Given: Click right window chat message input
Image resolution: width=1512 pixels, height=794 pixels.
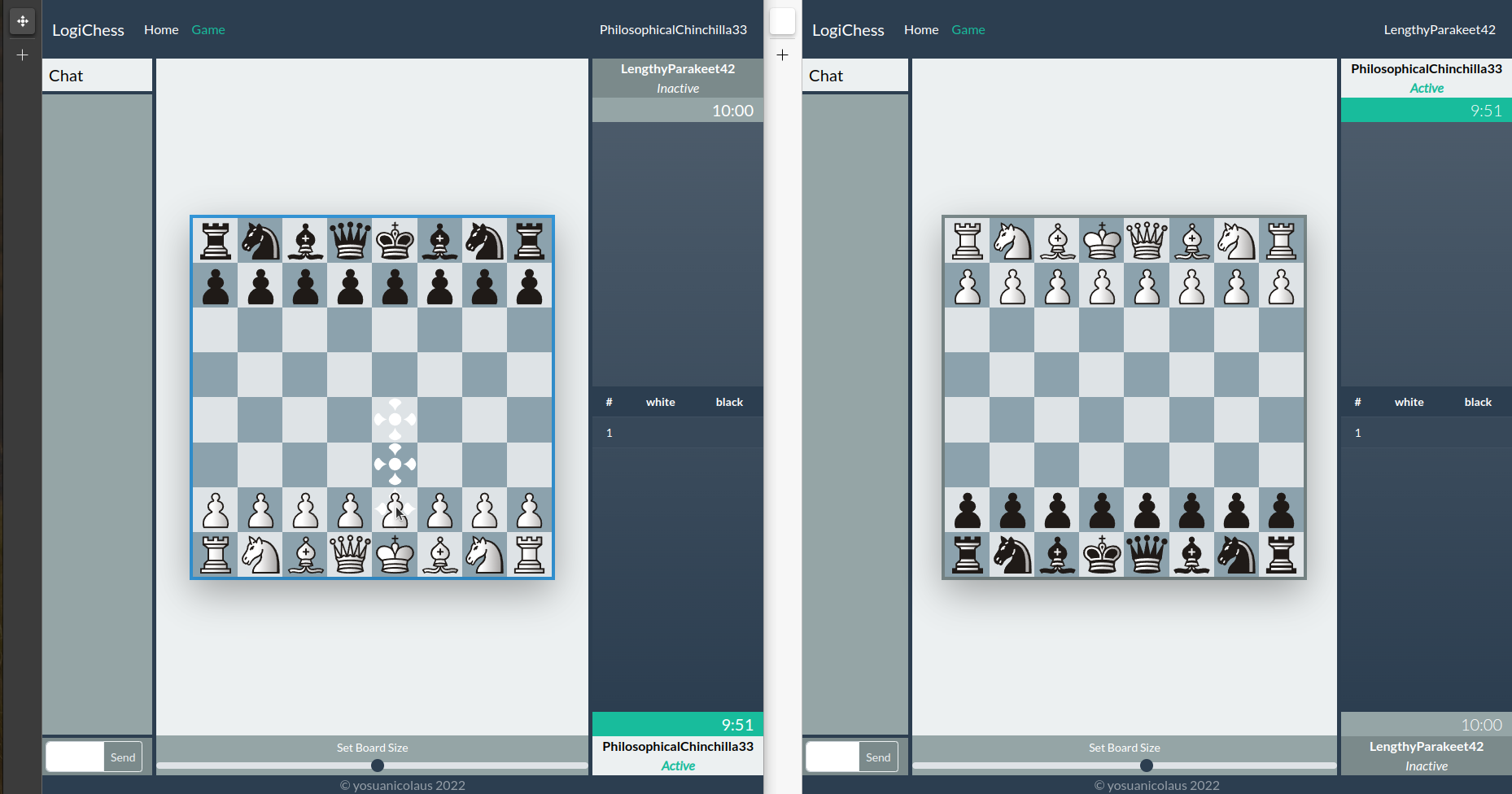Looking at the screenshot, I should click(x=832, y=757).
